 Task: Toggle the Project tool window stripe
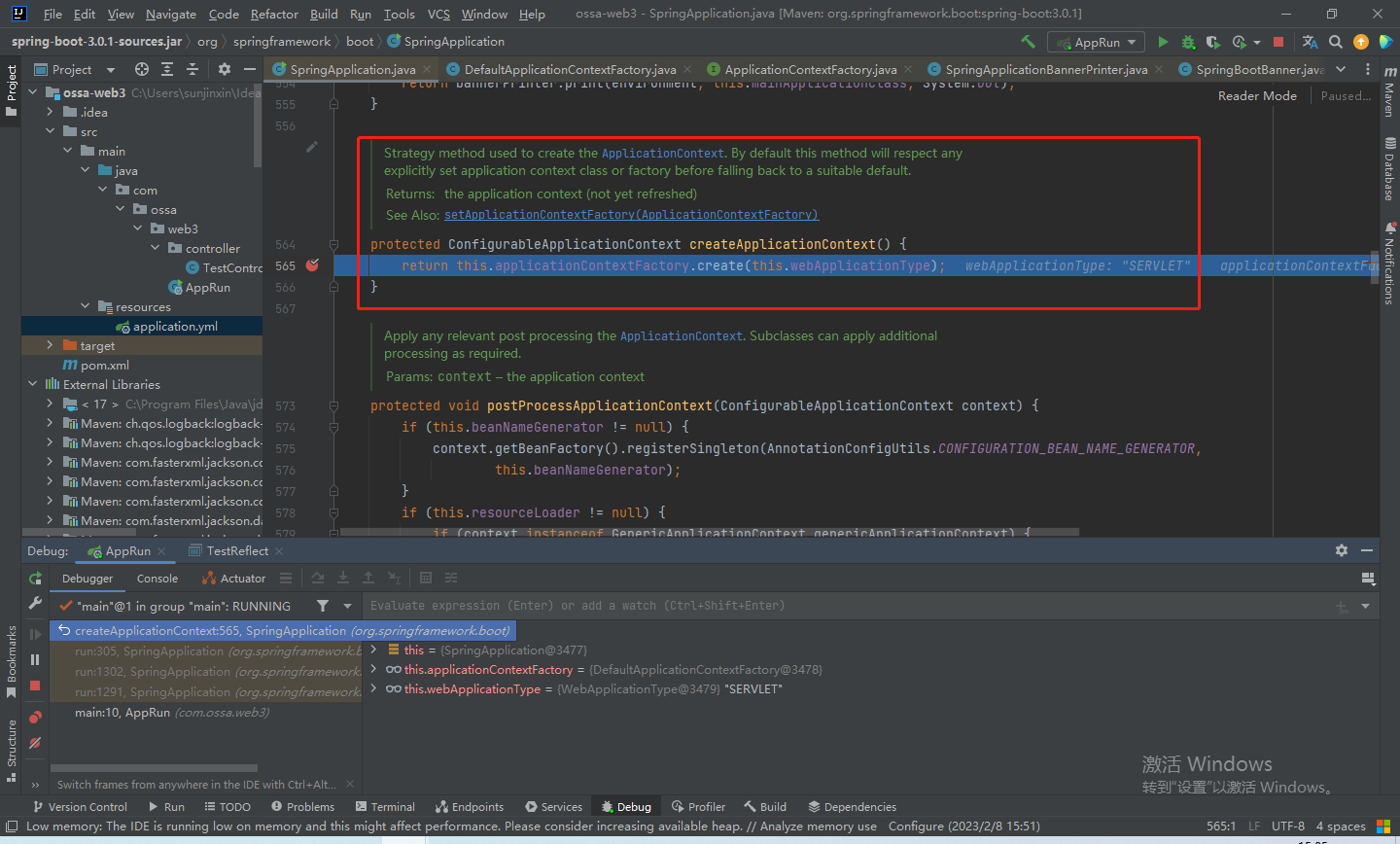click(12, 90)
